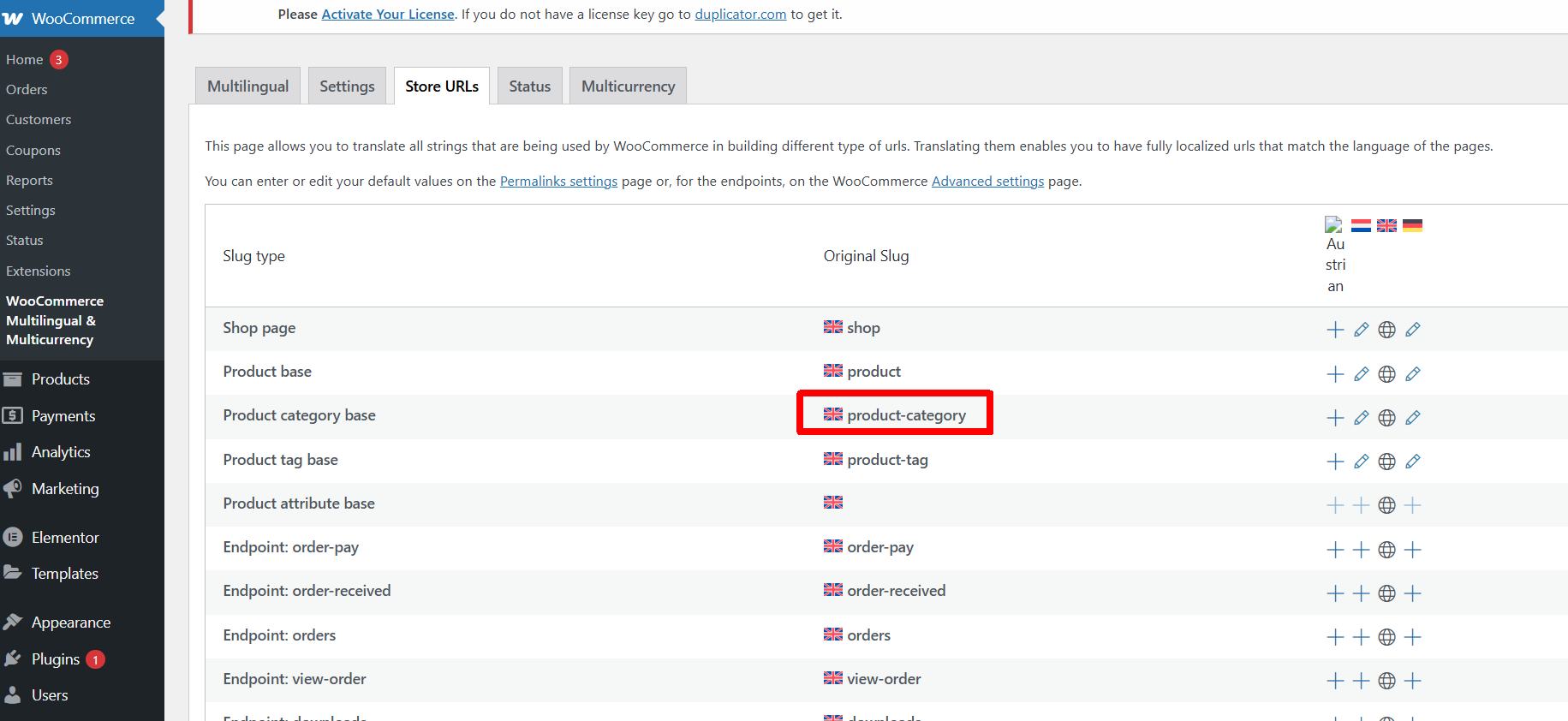The image size is (1568, 721).
Task: Visit the duplicator.com link
Action: tap(741, 14)
